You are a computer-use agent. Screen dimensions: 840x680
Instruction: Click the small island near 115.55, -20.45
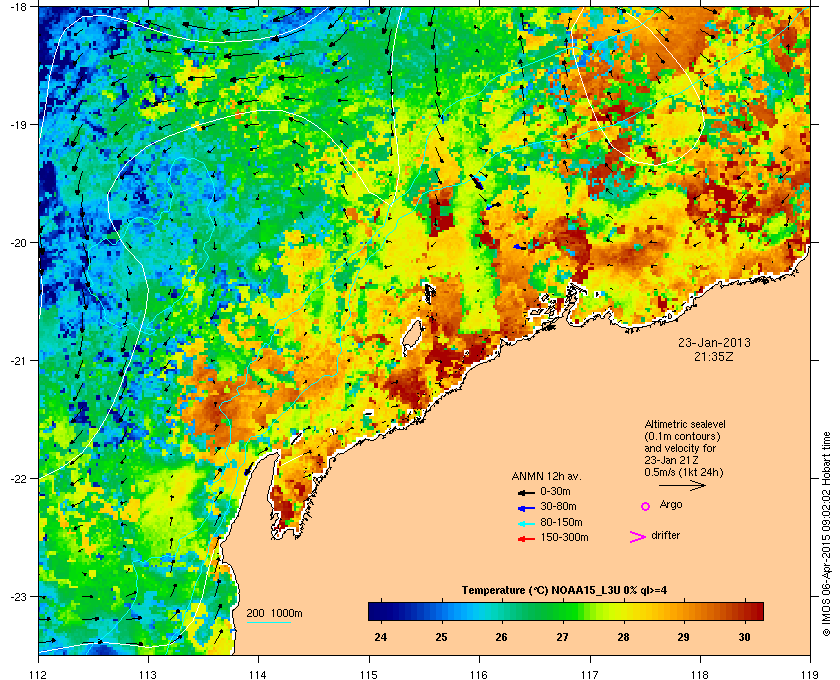click(430, 293)
